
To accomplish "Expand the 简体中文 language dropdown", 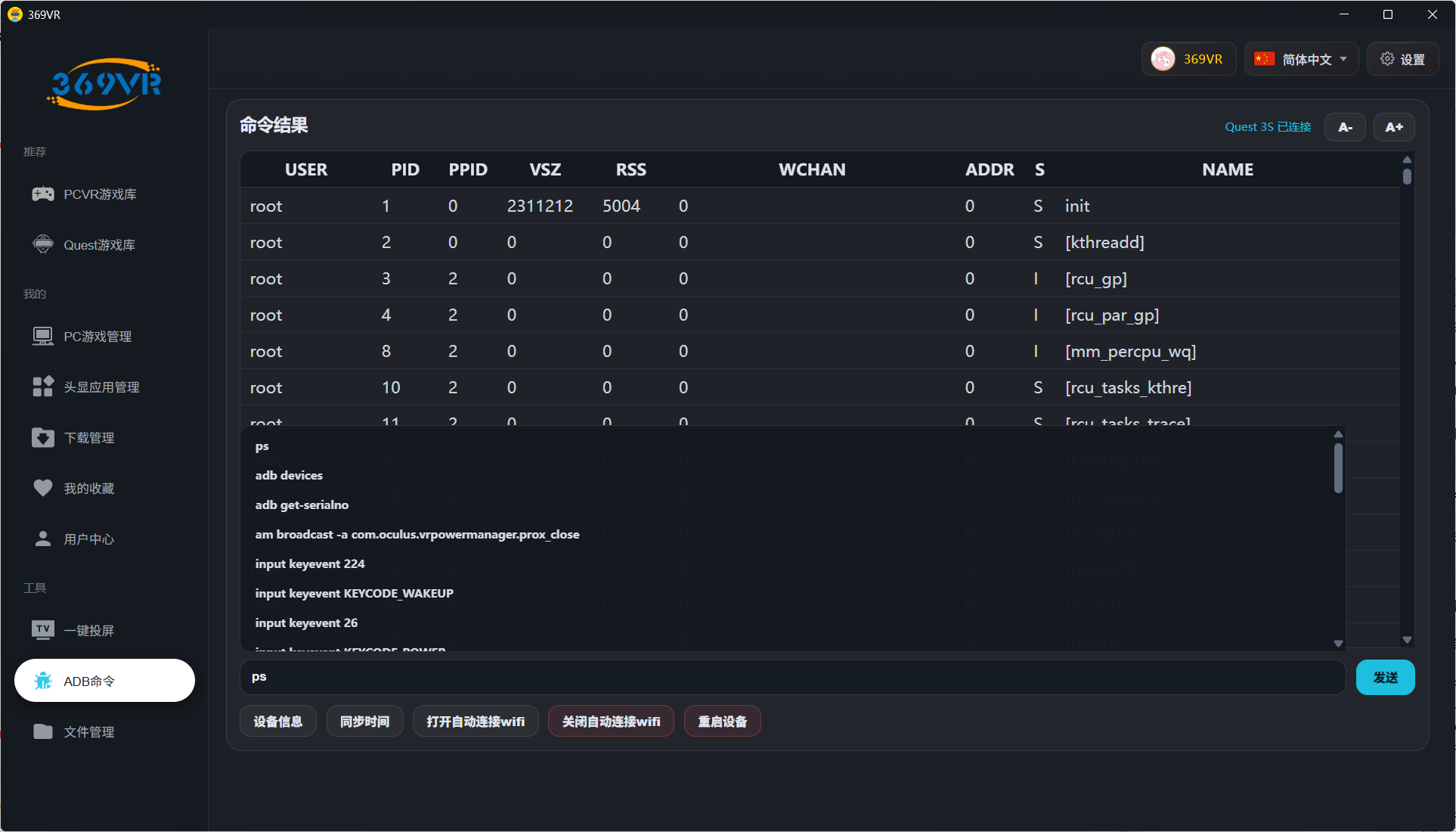I will click(1301, 59).
